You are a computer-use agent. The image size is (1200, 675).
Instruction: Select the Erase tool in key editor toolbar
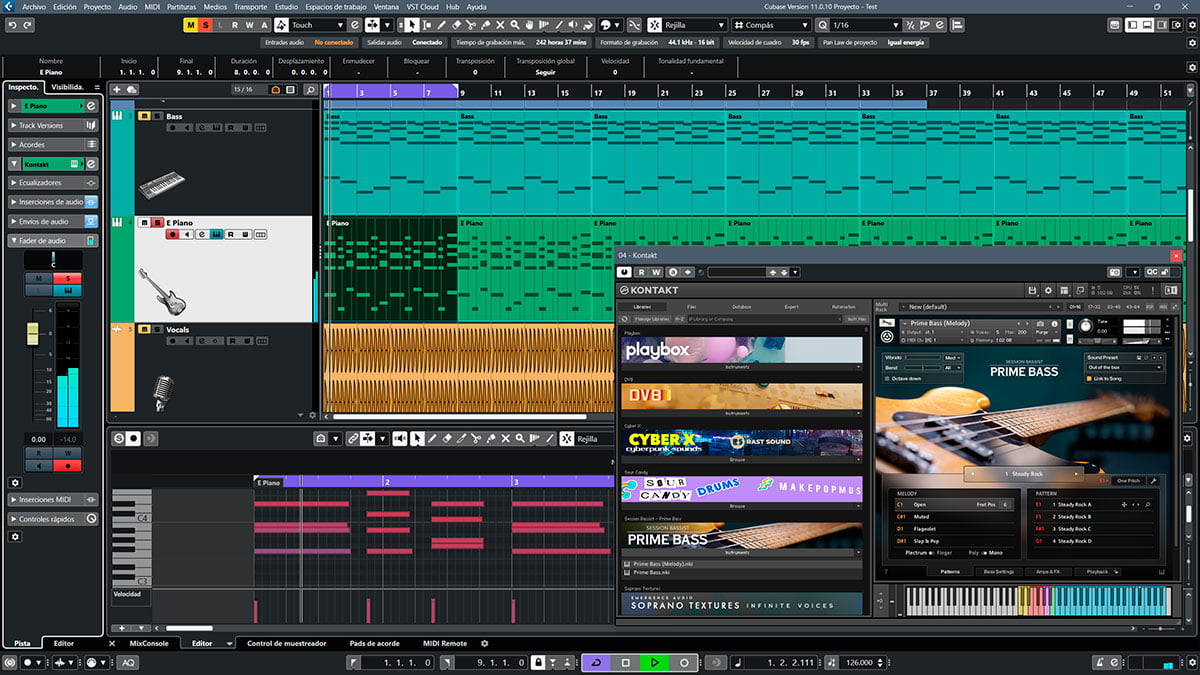tap(447, 438)
